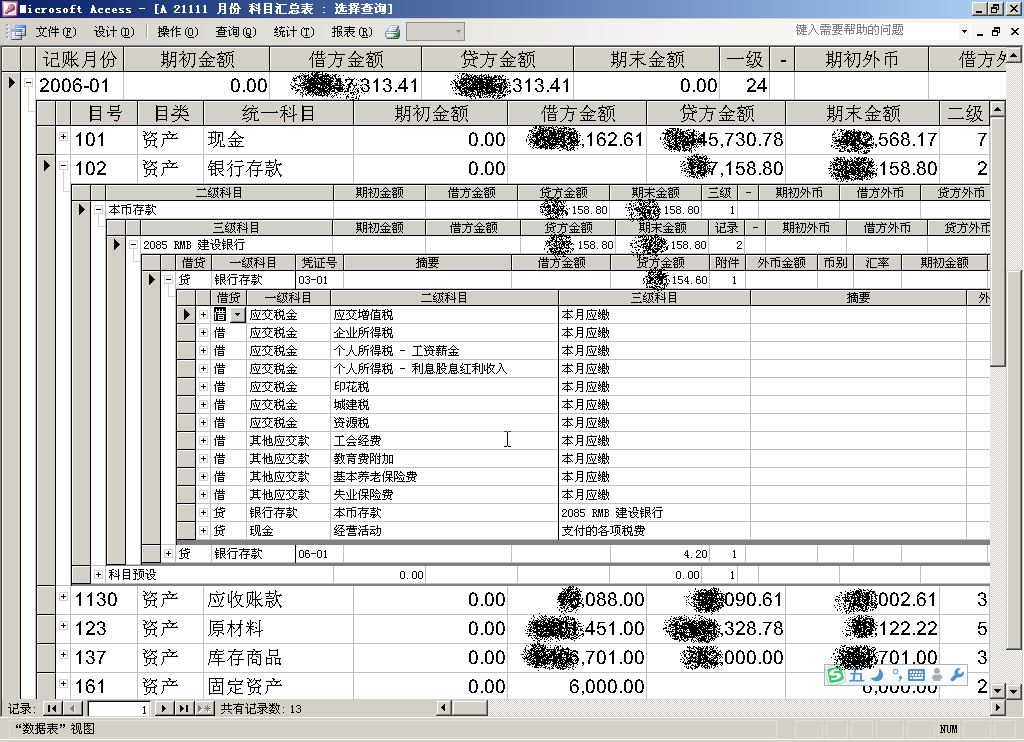Expand the 科目预设 subdatasheet row

point(98,575)
